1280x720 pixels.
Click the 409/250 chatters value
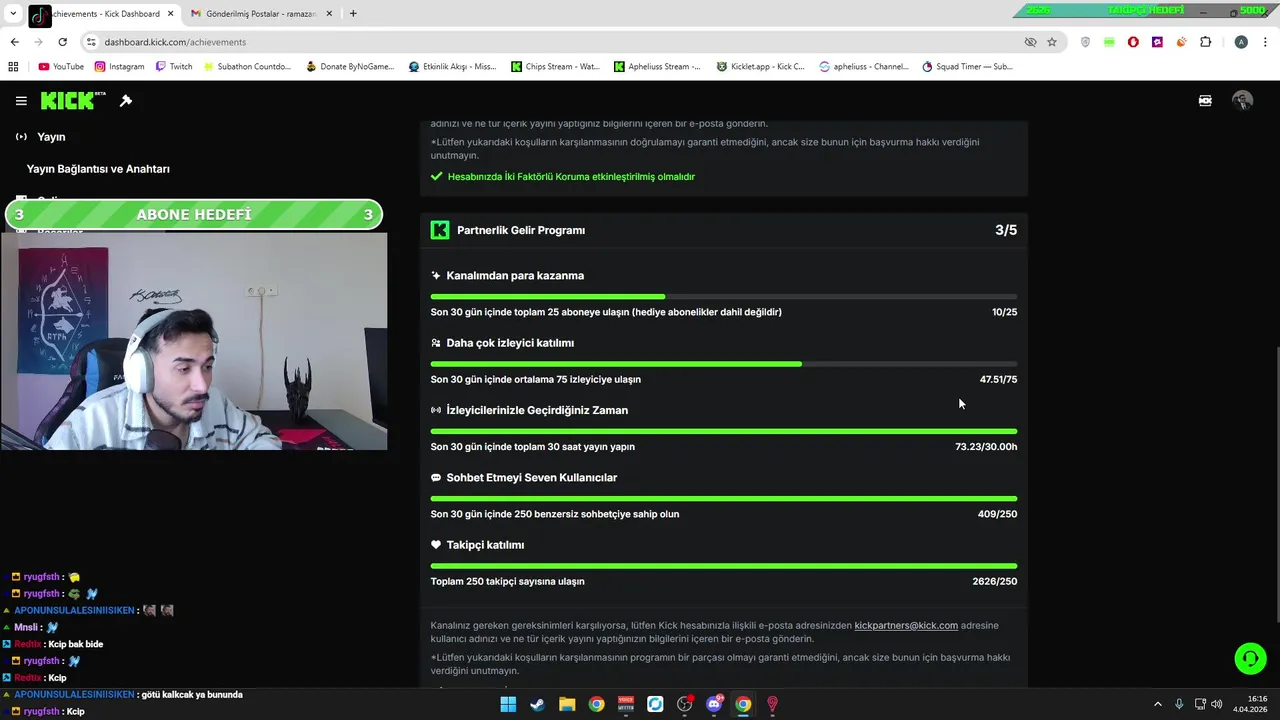(997, 514)
